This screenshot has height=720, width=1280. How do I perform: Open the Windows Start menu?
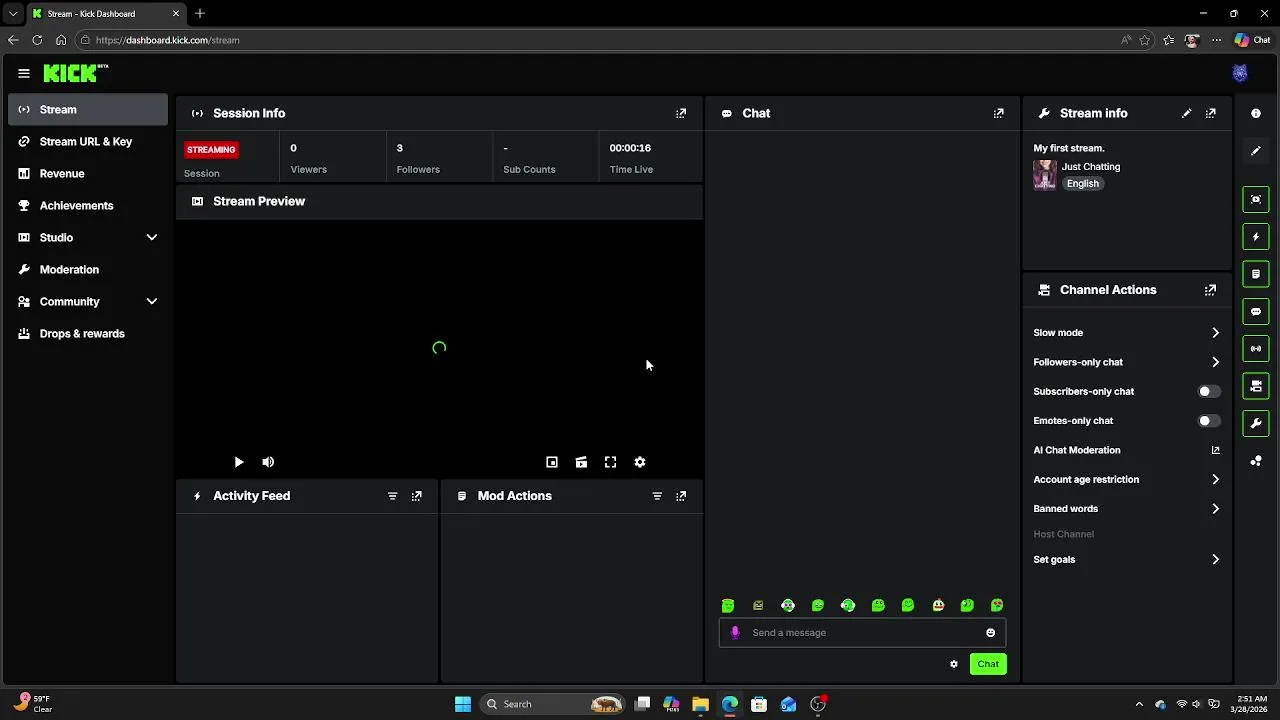[463, 704]
